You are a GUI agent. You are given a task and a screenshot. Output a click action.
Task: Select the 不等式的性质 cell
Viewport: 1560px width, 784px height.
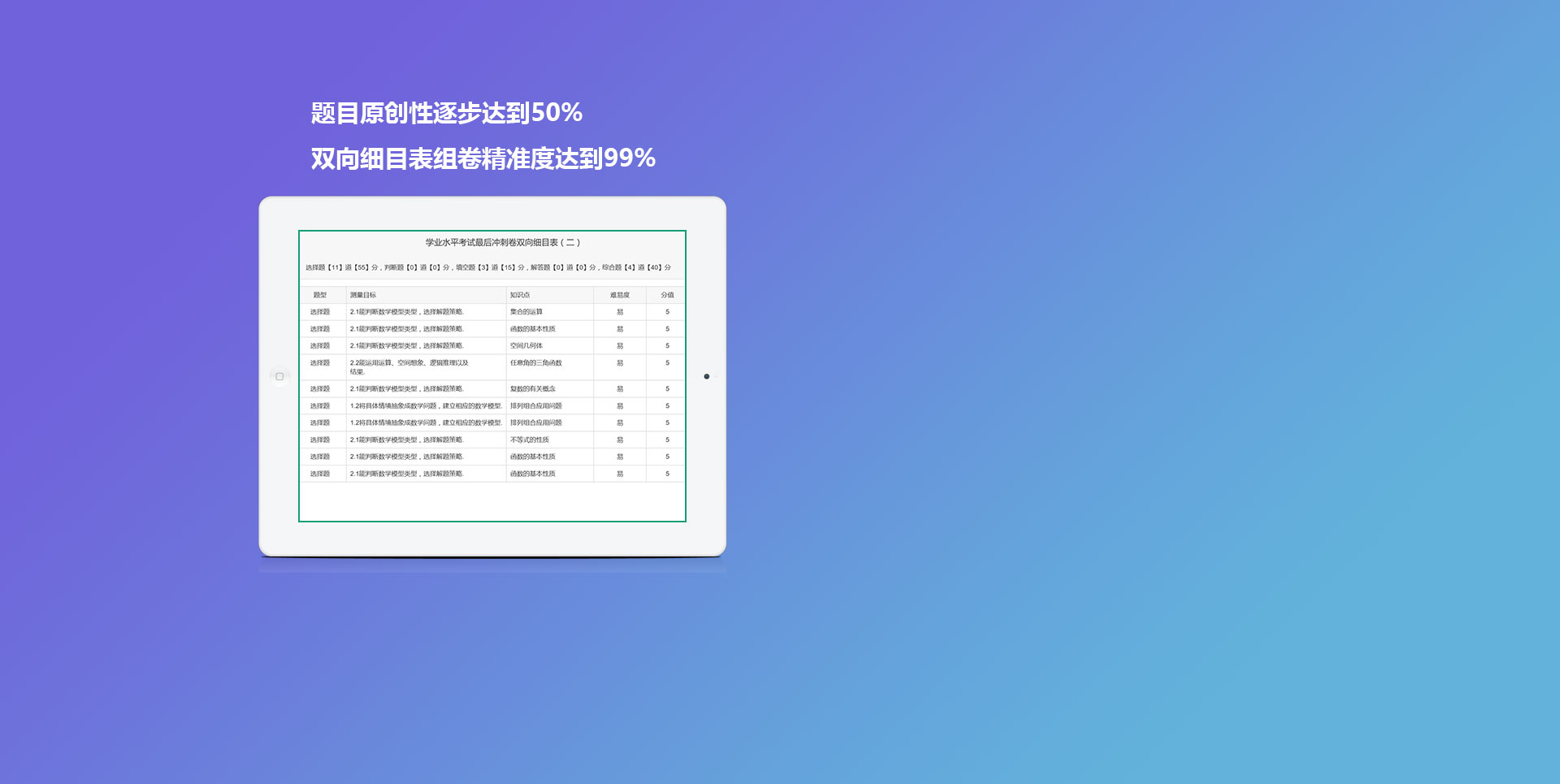530,440
